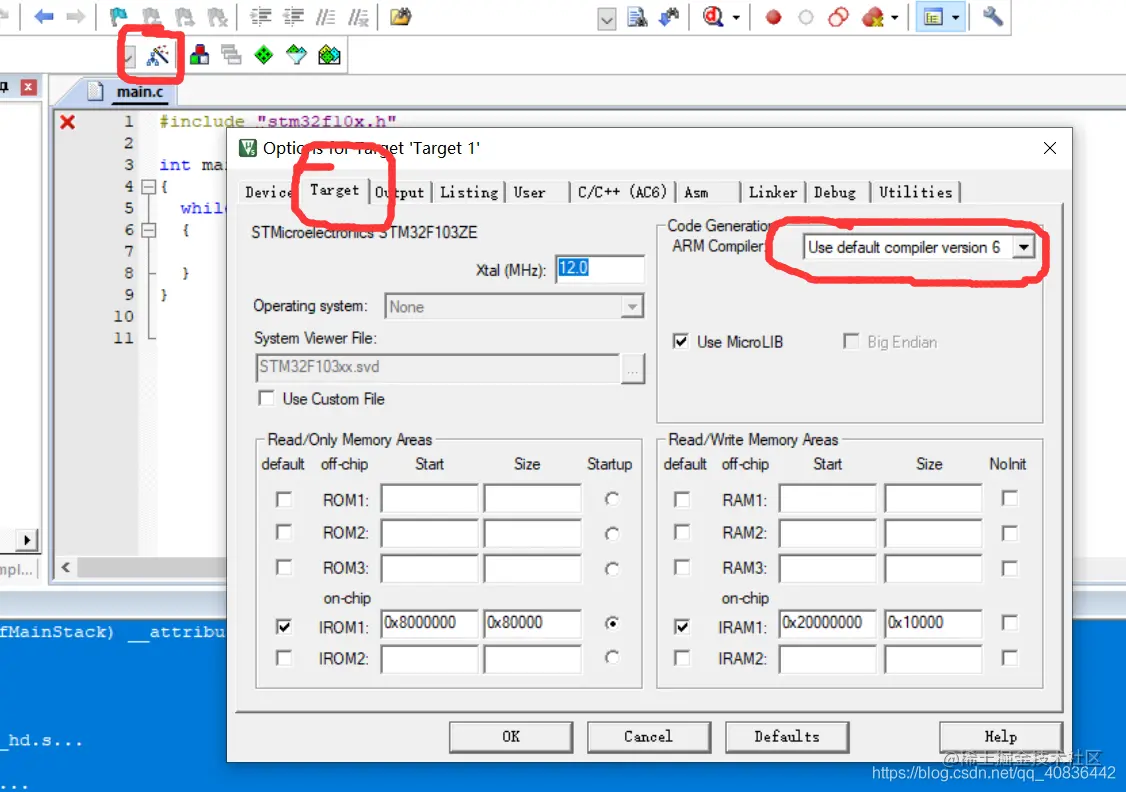1126x792 pixels.
Task: Navigate backward with the blue left arrow
Action: [x=44, y=17]
